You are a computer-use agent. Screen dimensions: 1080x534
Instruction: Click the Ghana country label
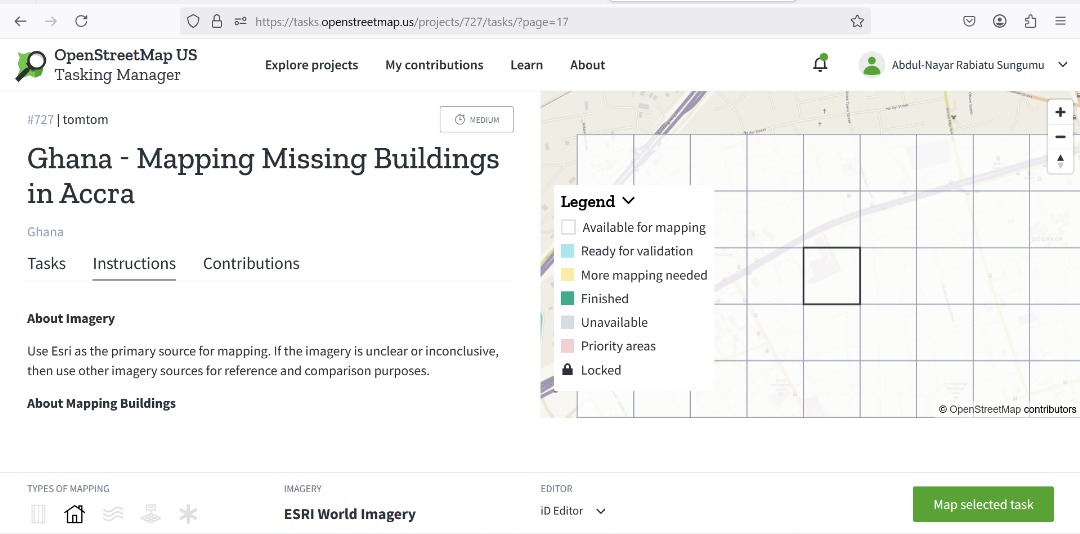coord(45,232)
